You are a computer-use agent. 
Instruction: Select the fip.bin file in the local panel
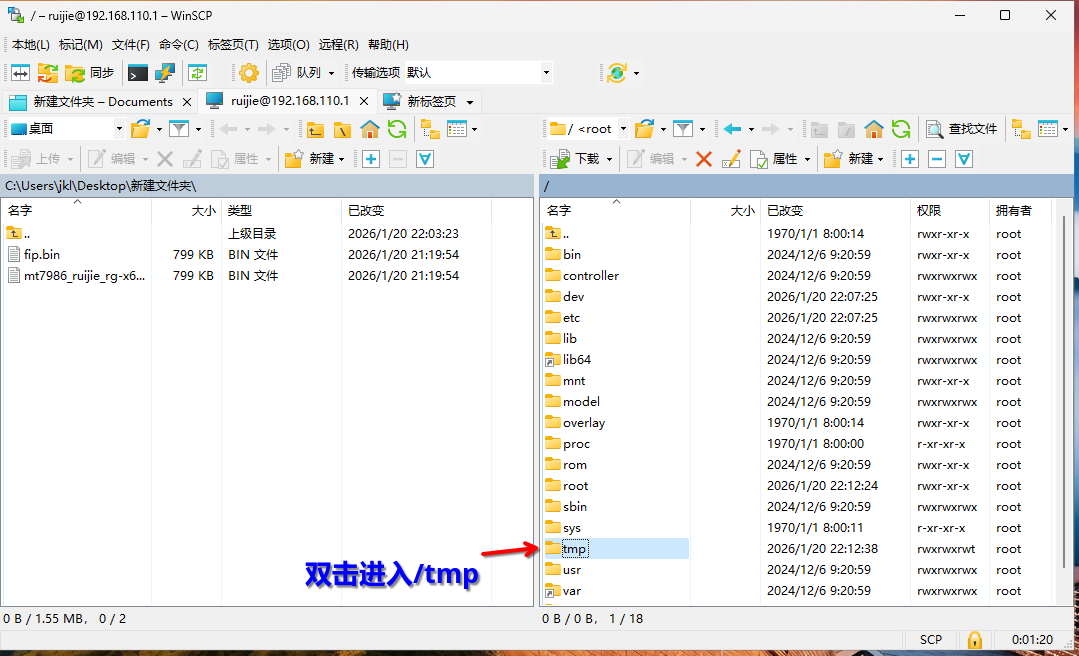(40, 254)
